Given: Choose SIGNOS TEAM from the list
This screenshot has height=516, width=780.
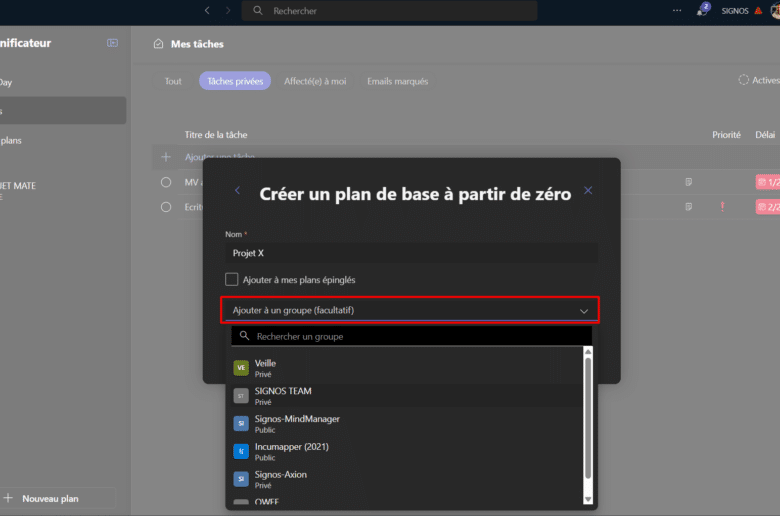Looking at the screenshot, I should click(x=283, y=395).
